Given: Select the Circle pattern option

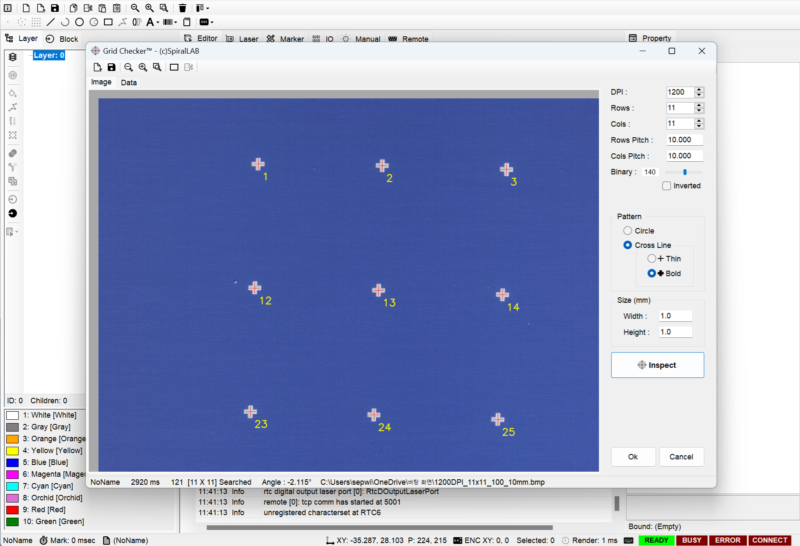Looking at the screenshot, I should 628,231.
